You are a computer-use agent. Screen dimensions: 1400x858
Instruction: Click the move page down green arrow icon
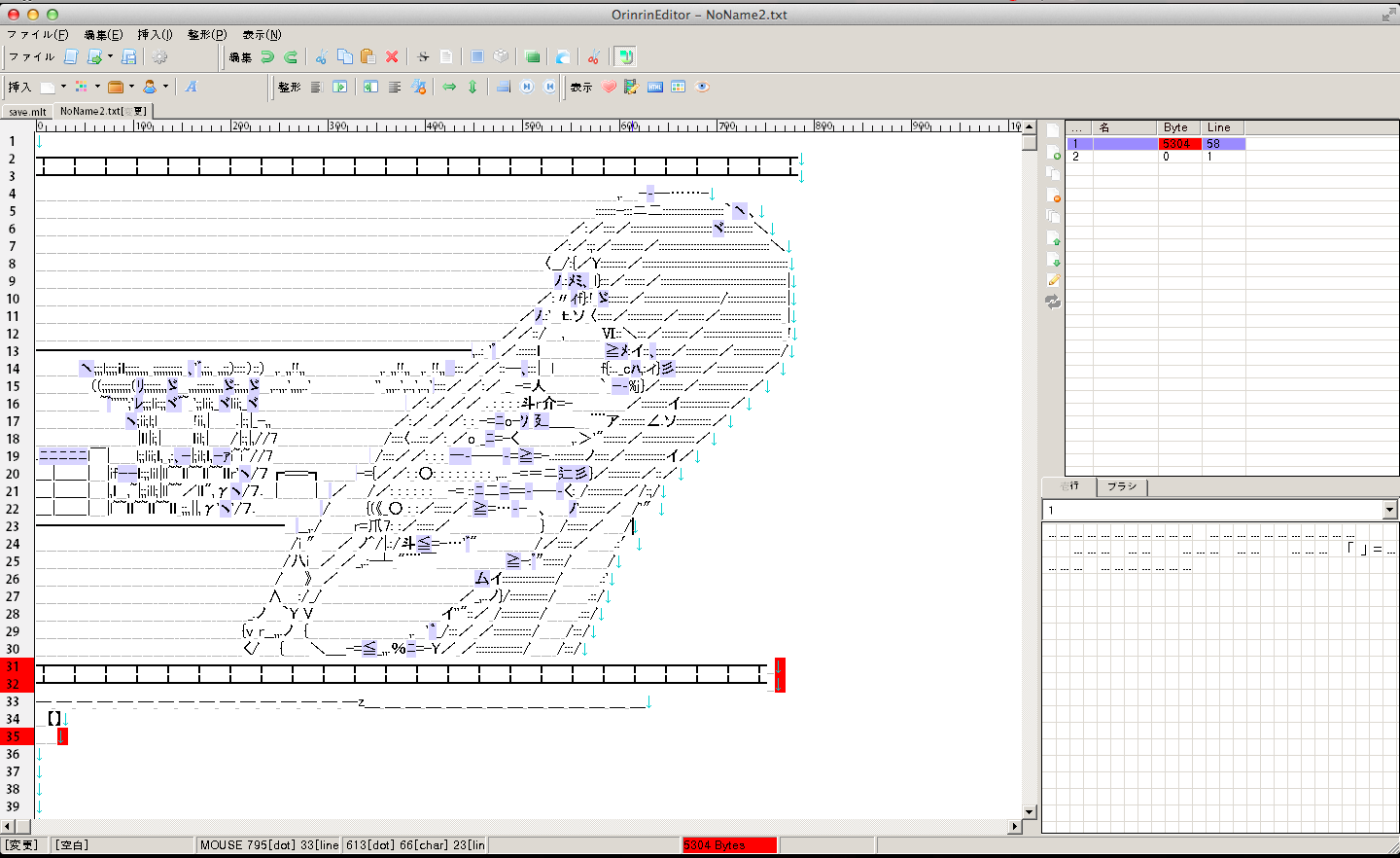[x=1053, y=260]
